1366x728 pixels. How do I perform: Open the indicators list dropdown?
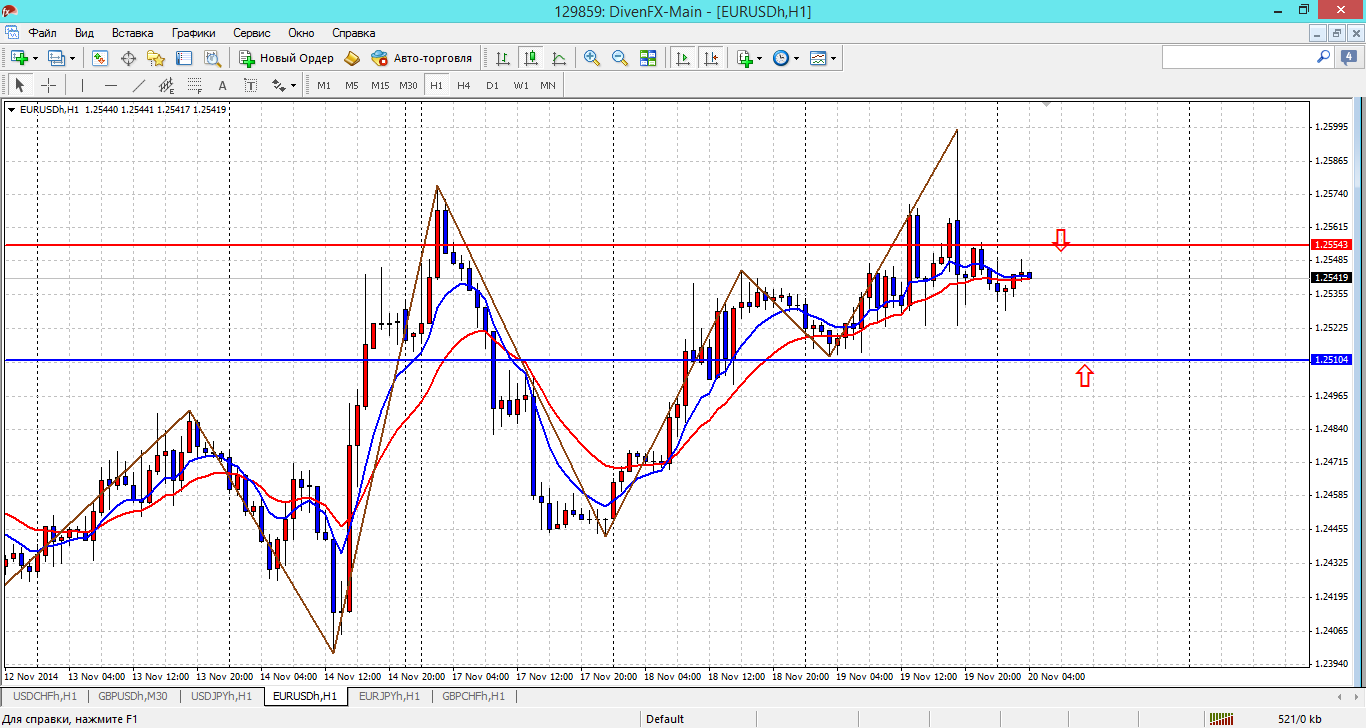click(760, 58)
